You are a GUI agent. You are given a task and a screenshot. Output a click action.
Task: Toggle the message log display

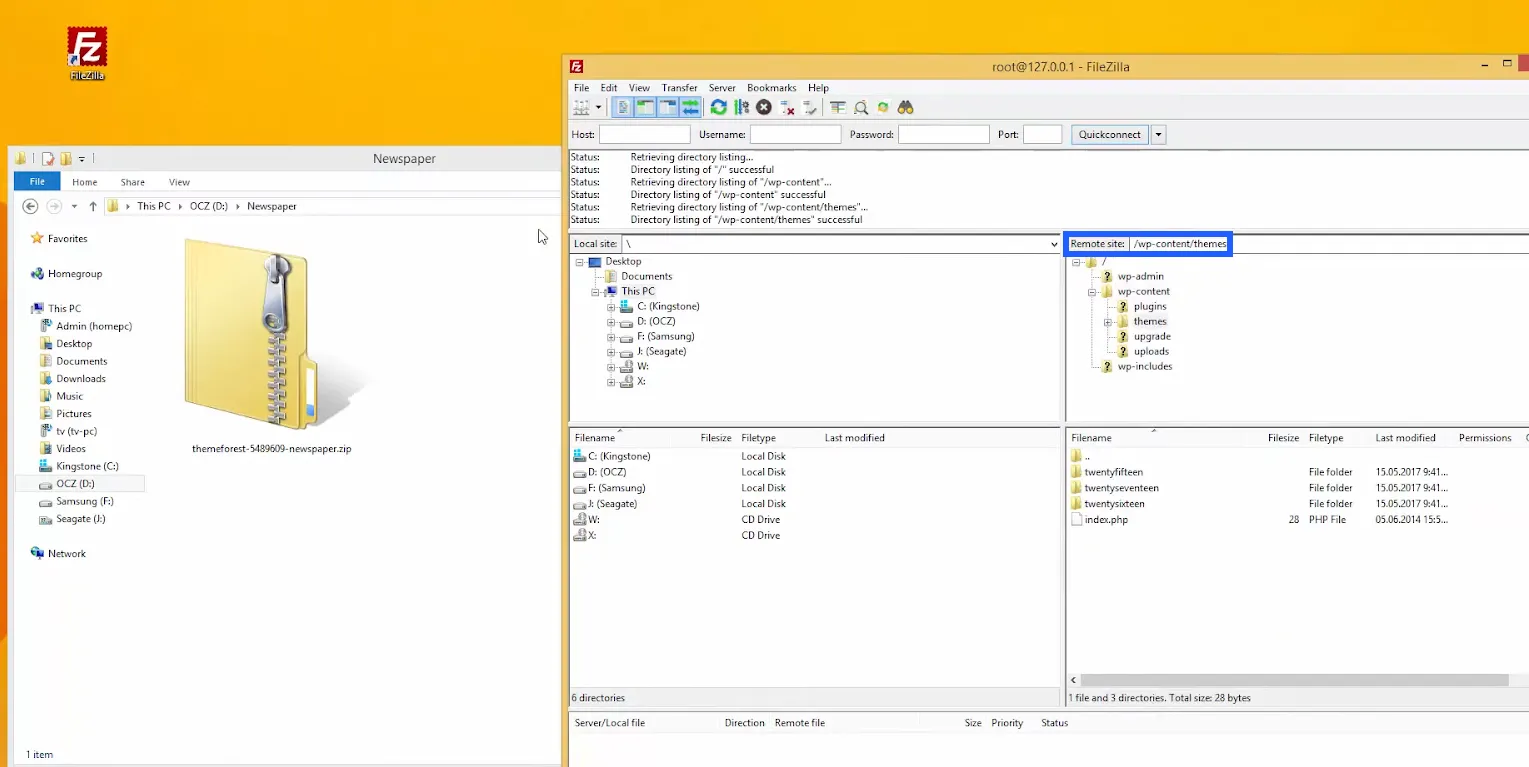coord(622,107)
